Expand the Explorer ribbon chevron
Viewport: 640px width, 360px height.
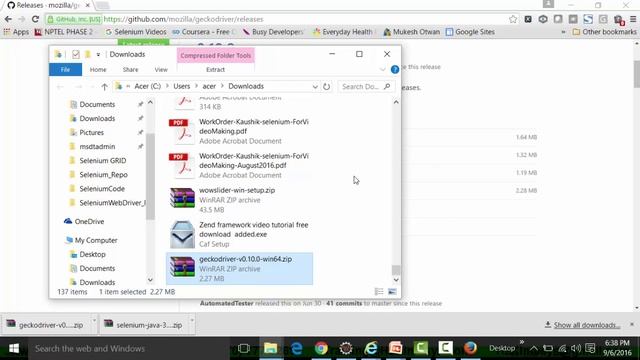[382, 70]
